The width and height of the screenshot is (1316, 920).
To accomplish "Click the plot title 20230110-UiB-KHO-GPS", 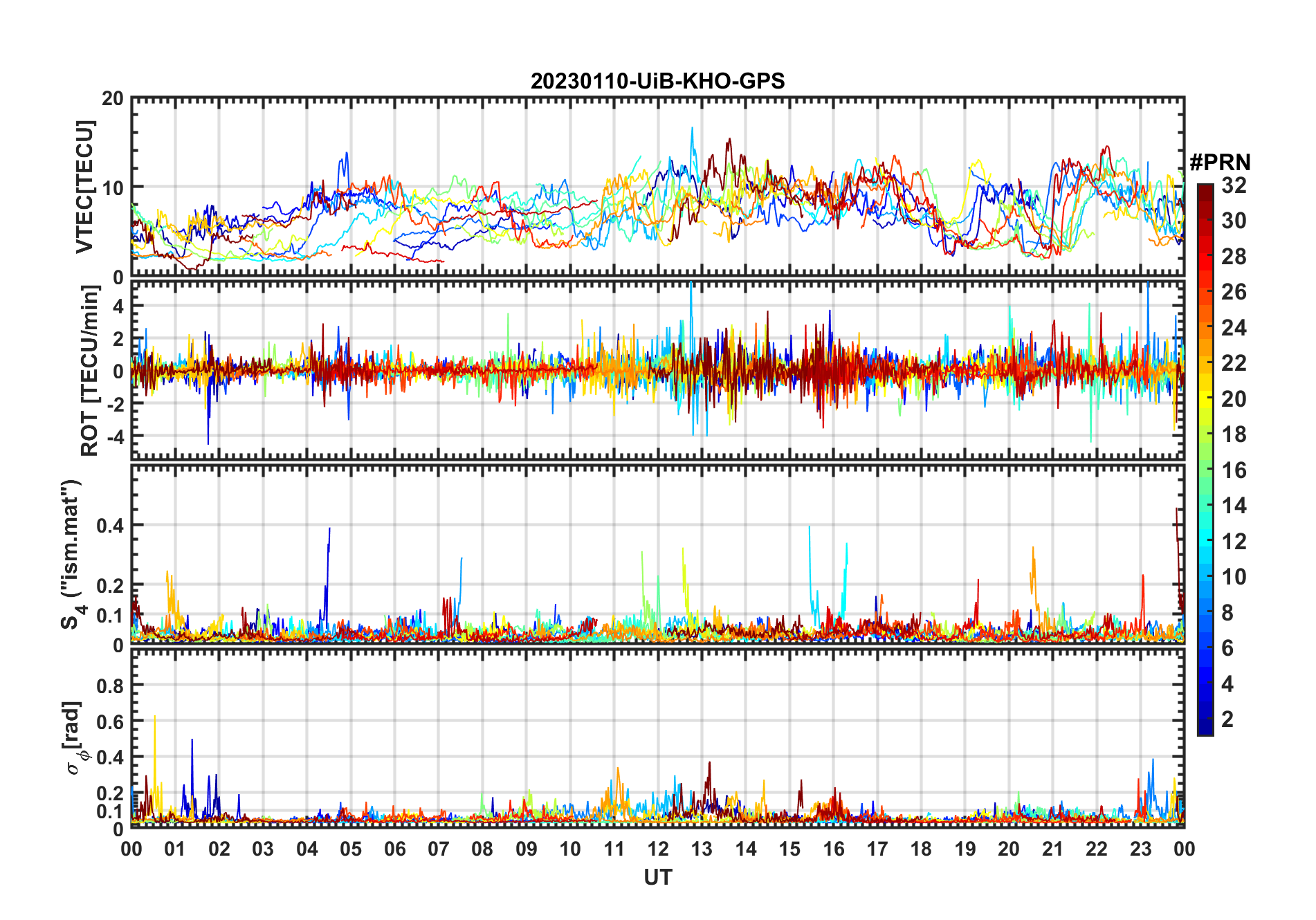I will pos(657,81).
